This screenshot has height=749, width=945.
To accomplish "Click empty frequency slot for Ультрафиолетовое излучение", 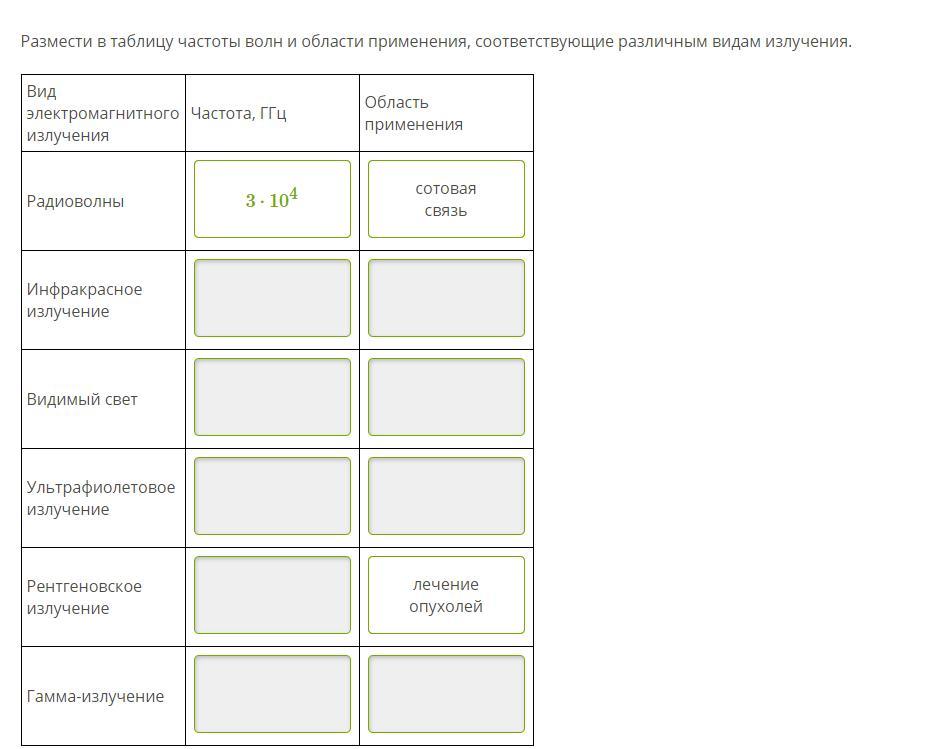I will pos(272,496).
